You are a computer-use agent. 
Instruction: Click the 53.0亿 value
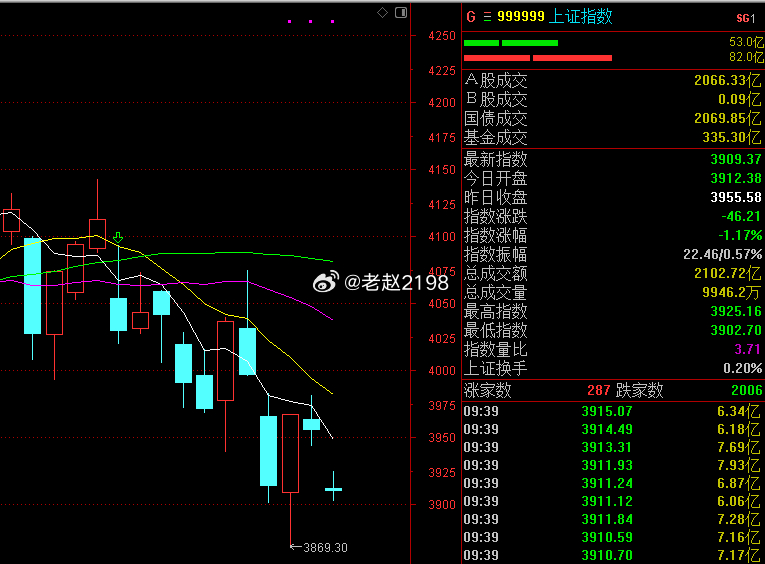[x=746, y=42]
